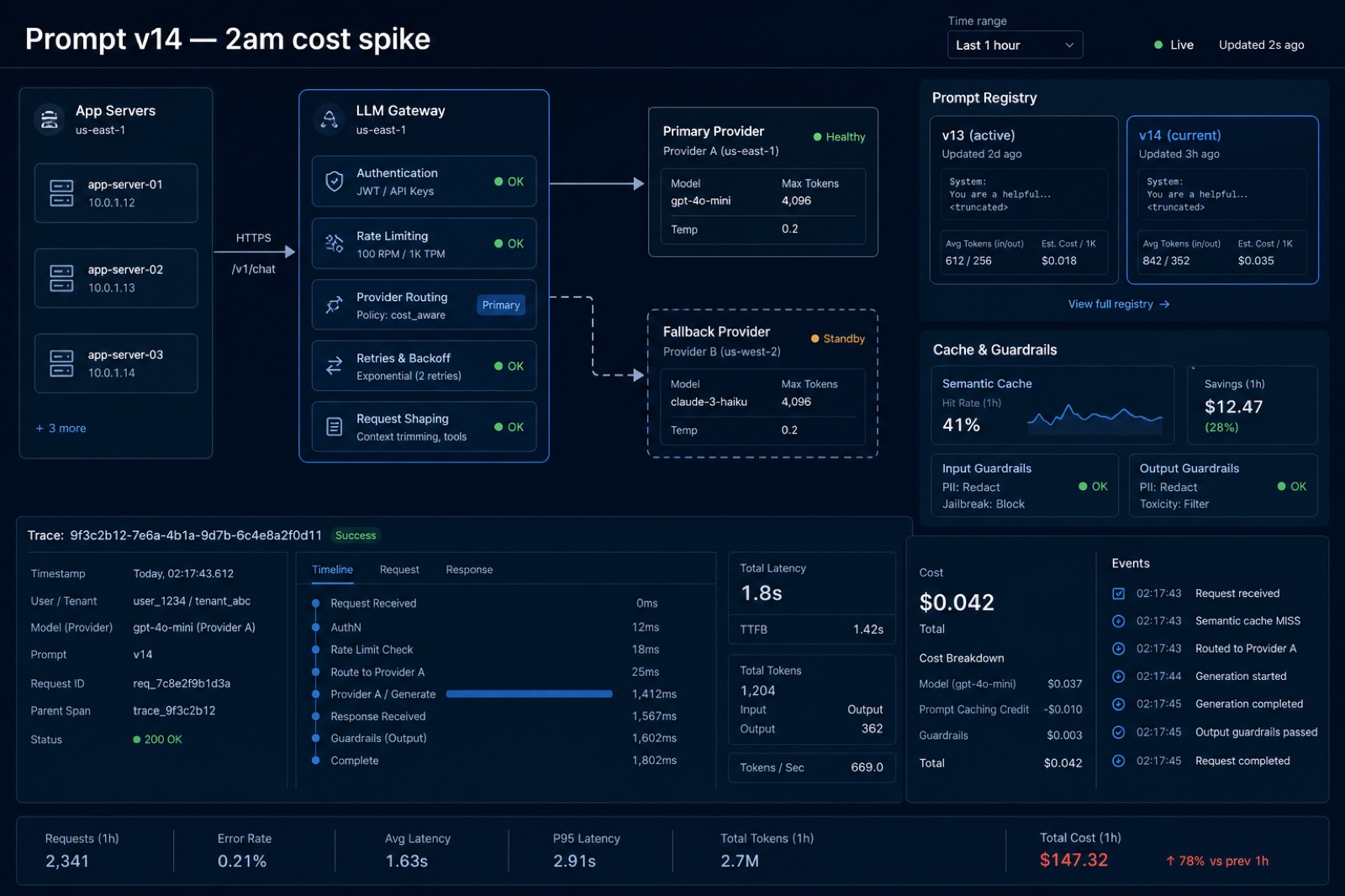Open the View full registry link
This screenshot has width=1345, height=896.
click(1119, 304)
